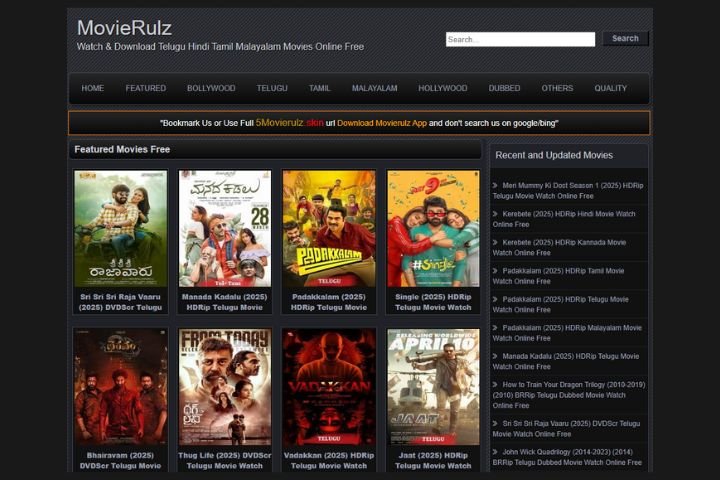Open Thug Life movie poster thumbnail
Viewport: 720px width, 480px height.
(225, 387)
